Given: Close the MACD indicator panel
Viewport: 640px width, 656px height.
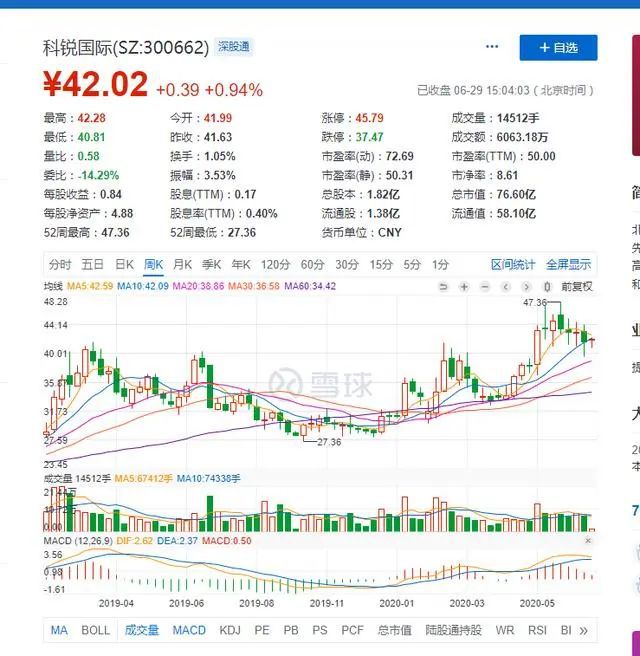Looking at the screenshot, I should (588, 541).
